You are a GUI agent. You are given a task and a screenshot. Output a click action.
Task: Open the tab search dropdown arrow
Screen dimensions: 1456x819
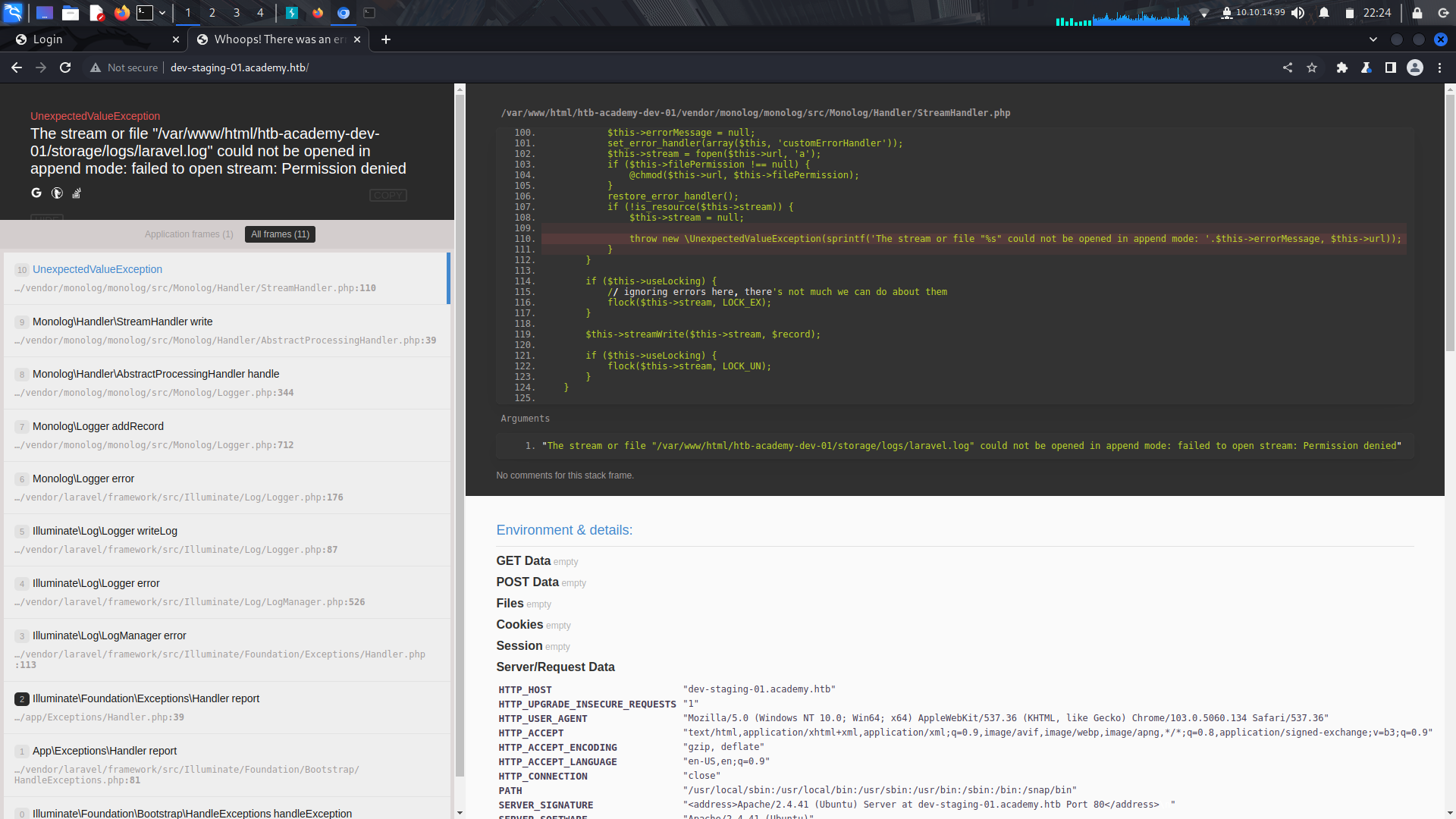click(x=1373, y=39)
